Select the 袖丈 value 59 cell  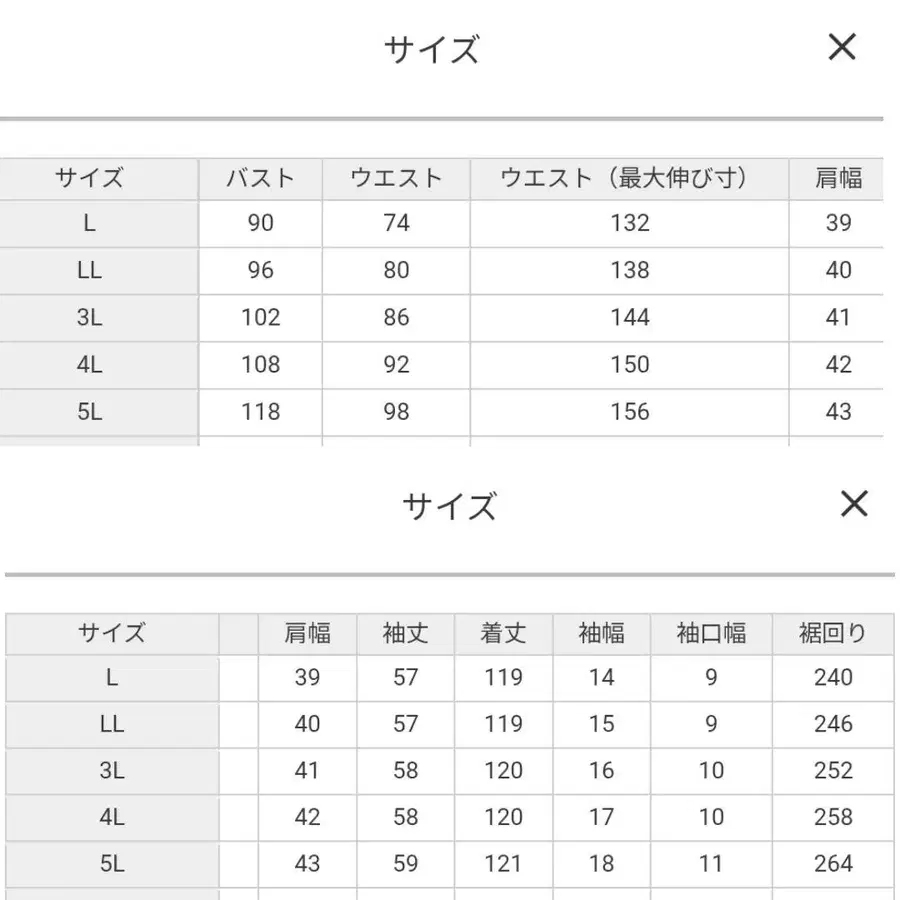(405, 864)
